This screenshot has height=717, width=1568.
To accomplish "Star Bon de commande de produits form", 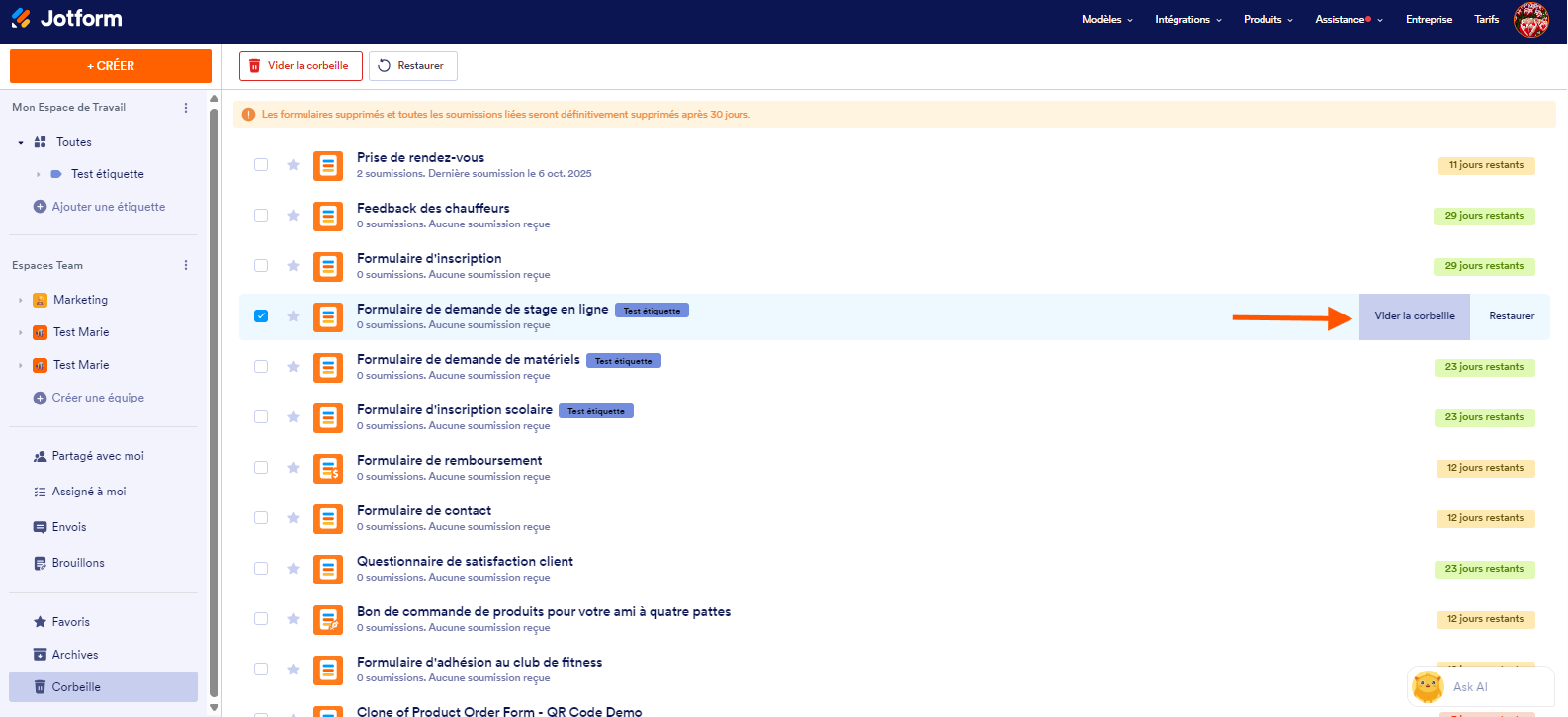I will (x=293, y=619).
